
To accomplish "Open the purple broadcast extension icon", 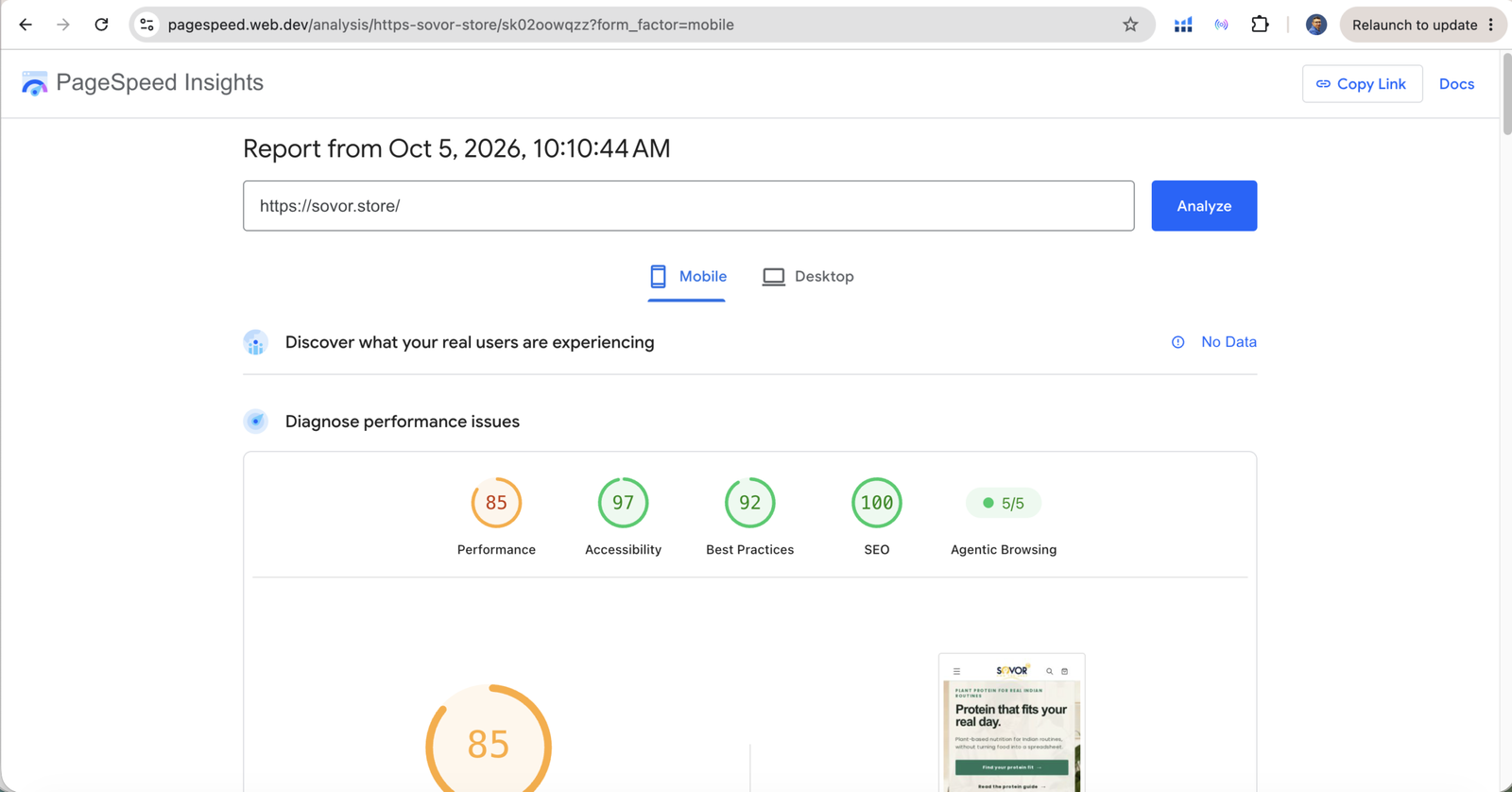I will tap(1221, 25).
